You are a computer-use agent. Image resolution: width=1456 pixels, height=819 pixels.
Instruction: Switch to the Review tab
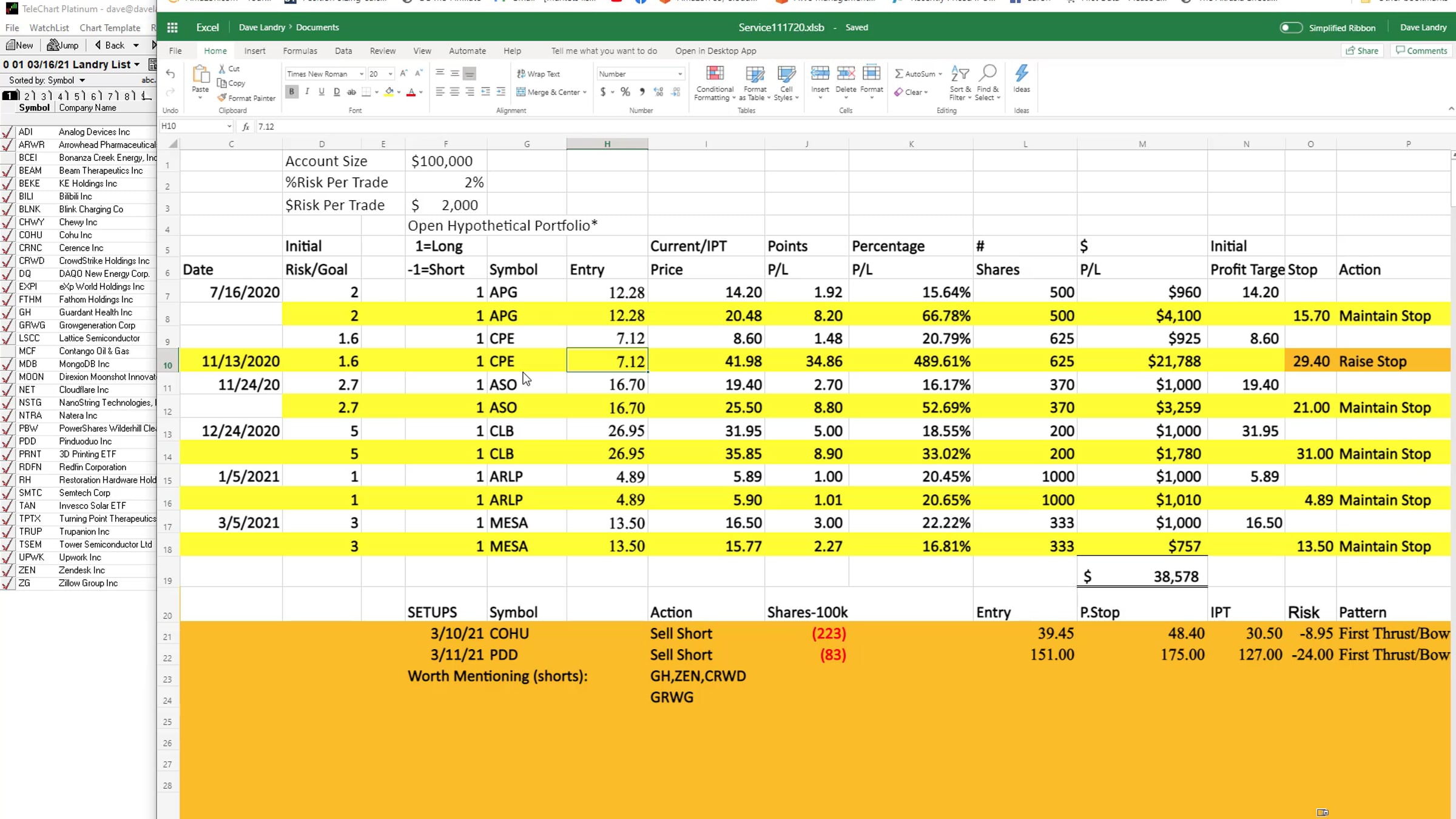383,51
